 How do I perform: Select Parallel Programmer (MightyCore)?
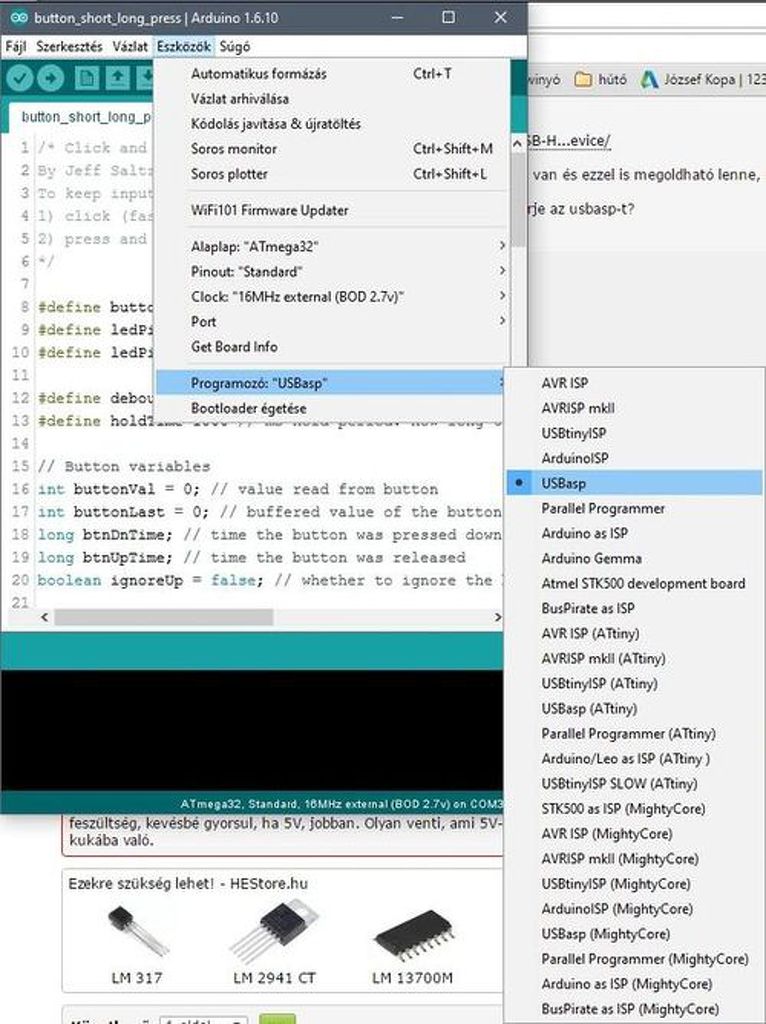(633, 959)
